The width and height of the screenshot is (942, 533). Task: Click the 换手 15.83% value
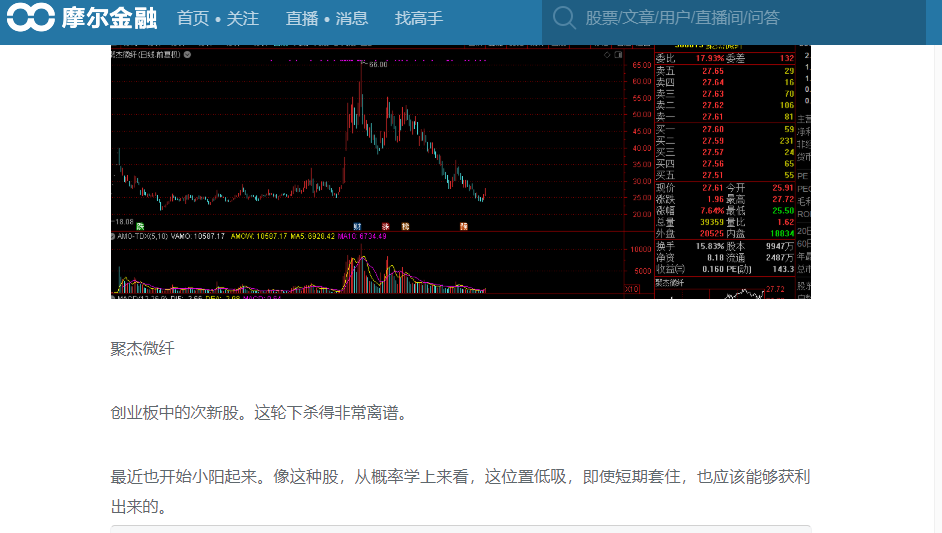click(710, 246)
